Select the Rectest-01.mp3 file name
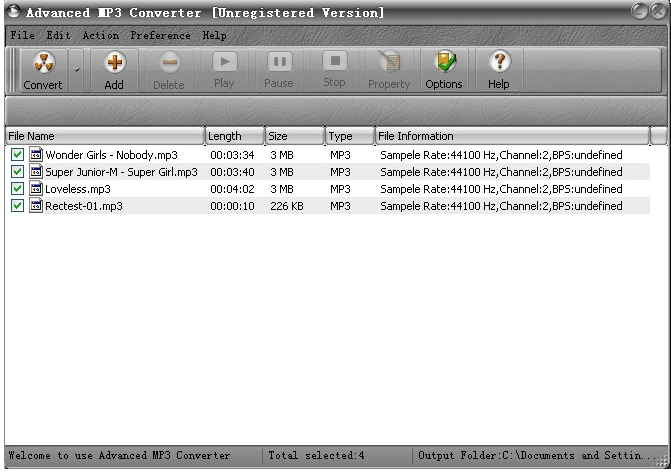Screen dimensions: 671x472 (84, 206)
